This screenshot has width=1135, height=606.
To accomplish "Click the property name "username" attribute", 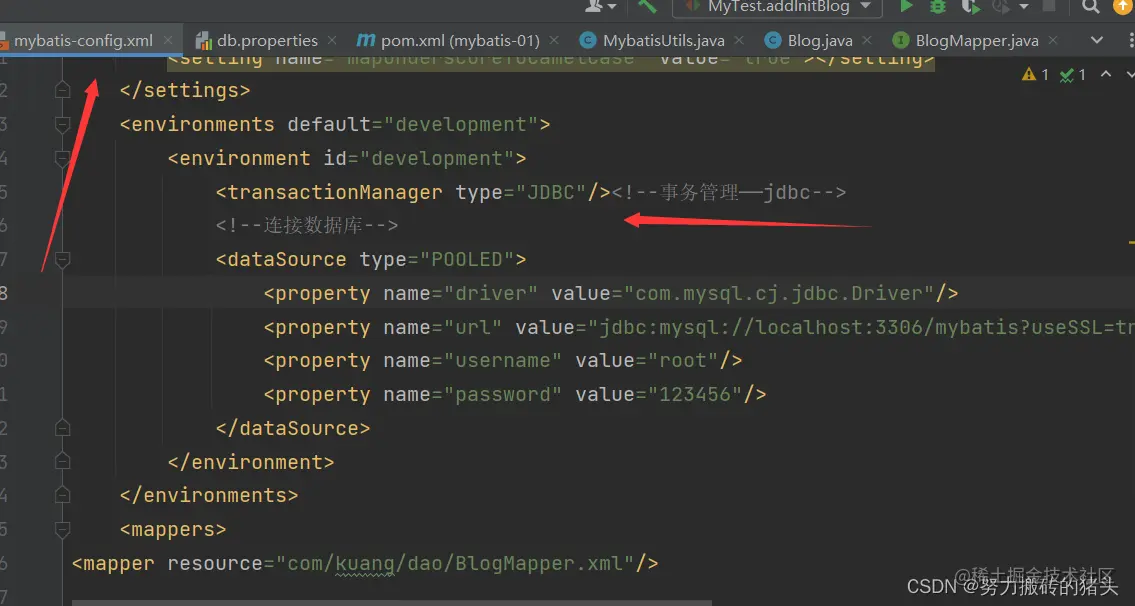I will coord(473,361).
